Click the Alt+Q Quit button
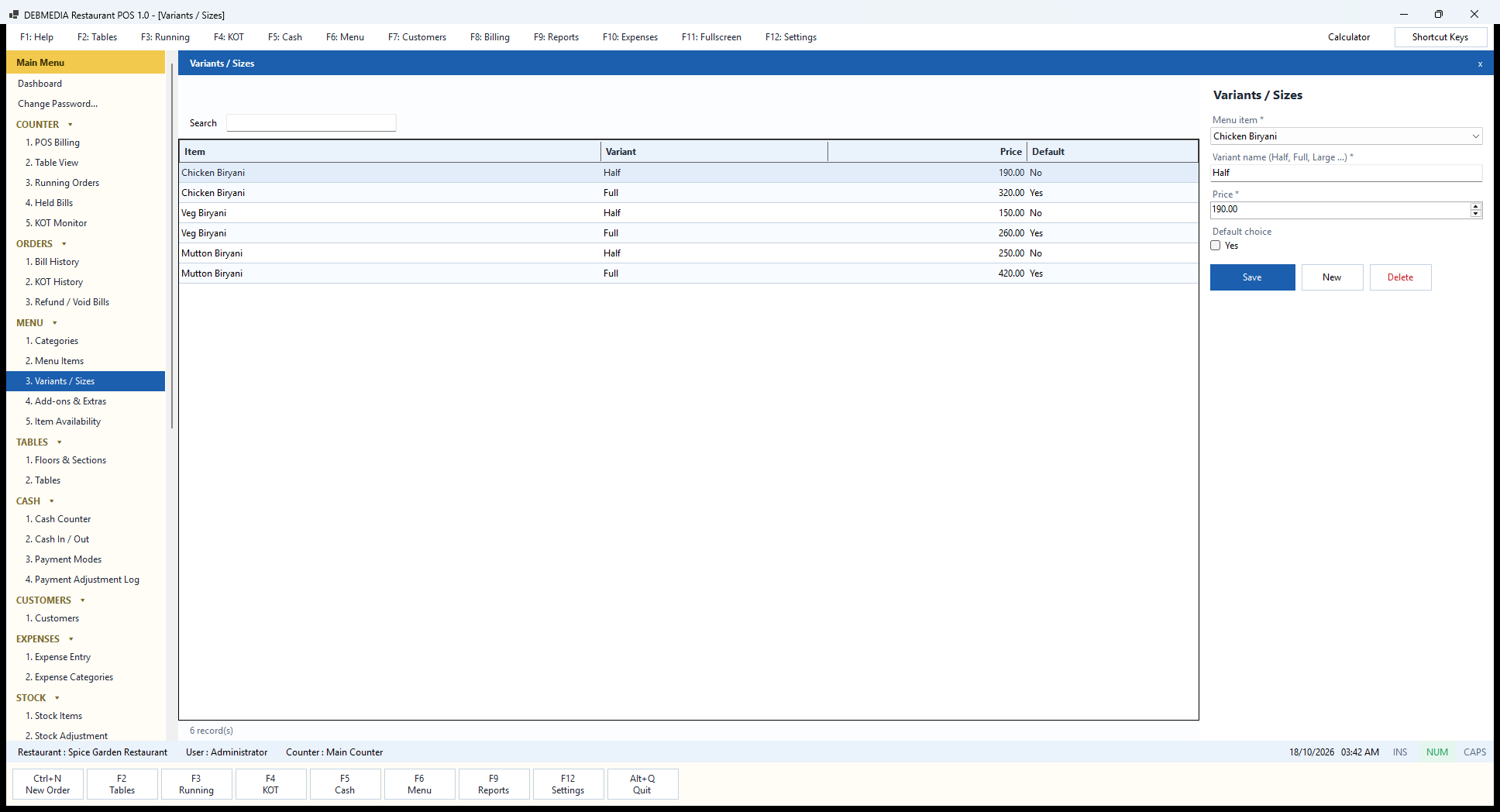Image resolution: width=1500 pixels, height=812 pixels. pyautogui.click(x=642, y=784)
